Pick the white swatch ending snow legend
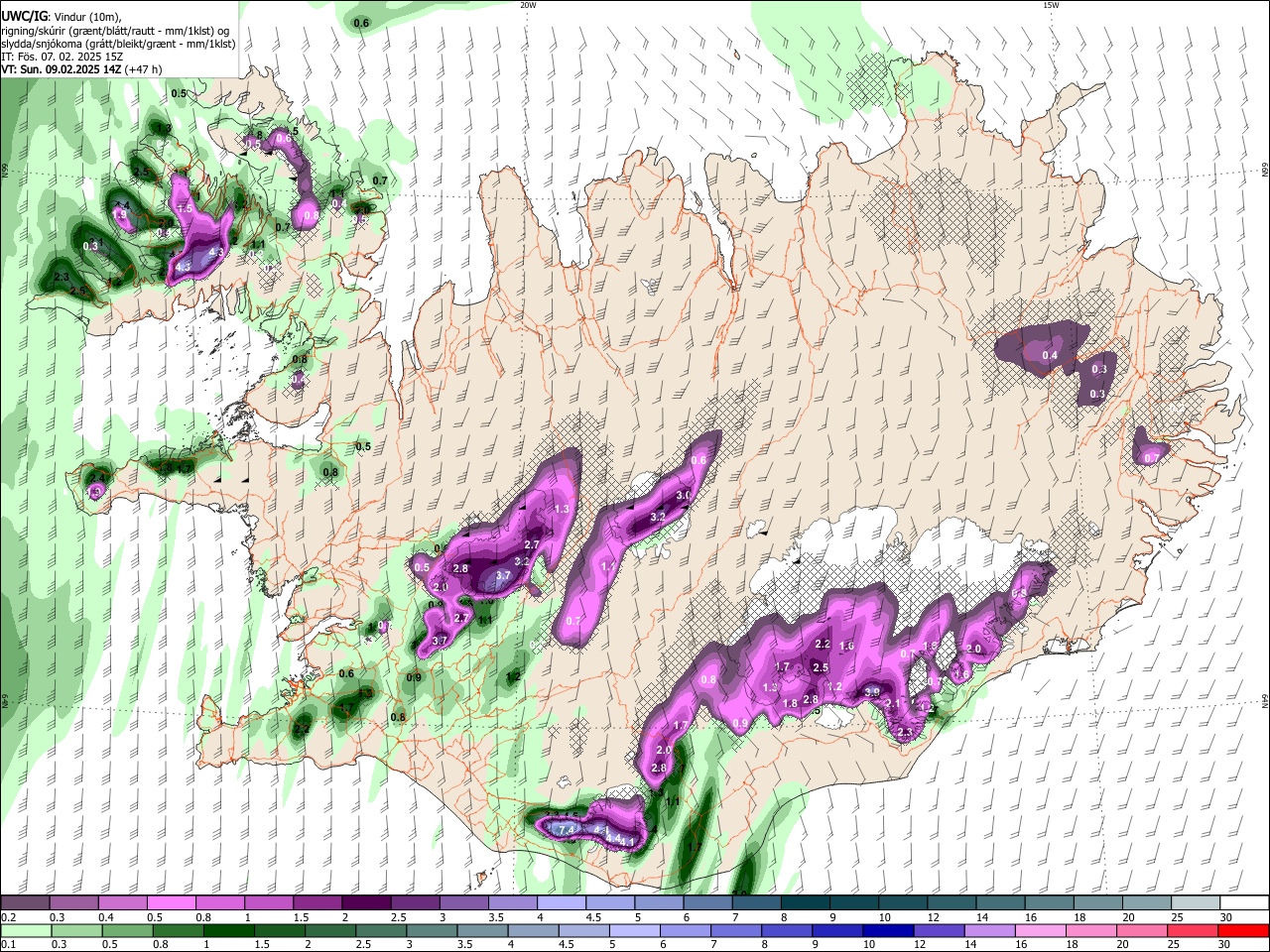 click(1243, 903)
